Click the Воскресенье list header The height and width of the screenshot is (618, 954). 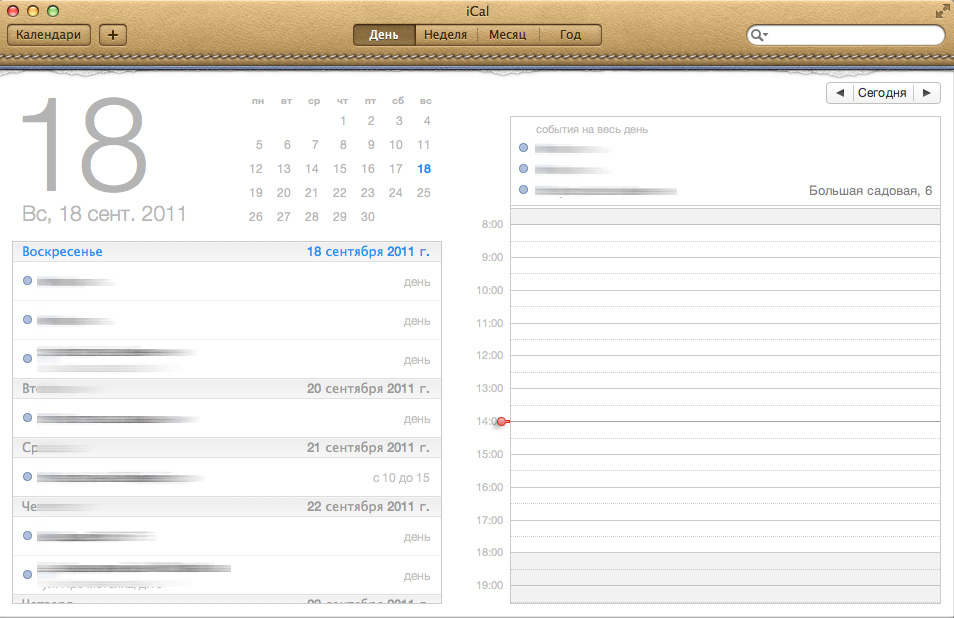[62, 252]
